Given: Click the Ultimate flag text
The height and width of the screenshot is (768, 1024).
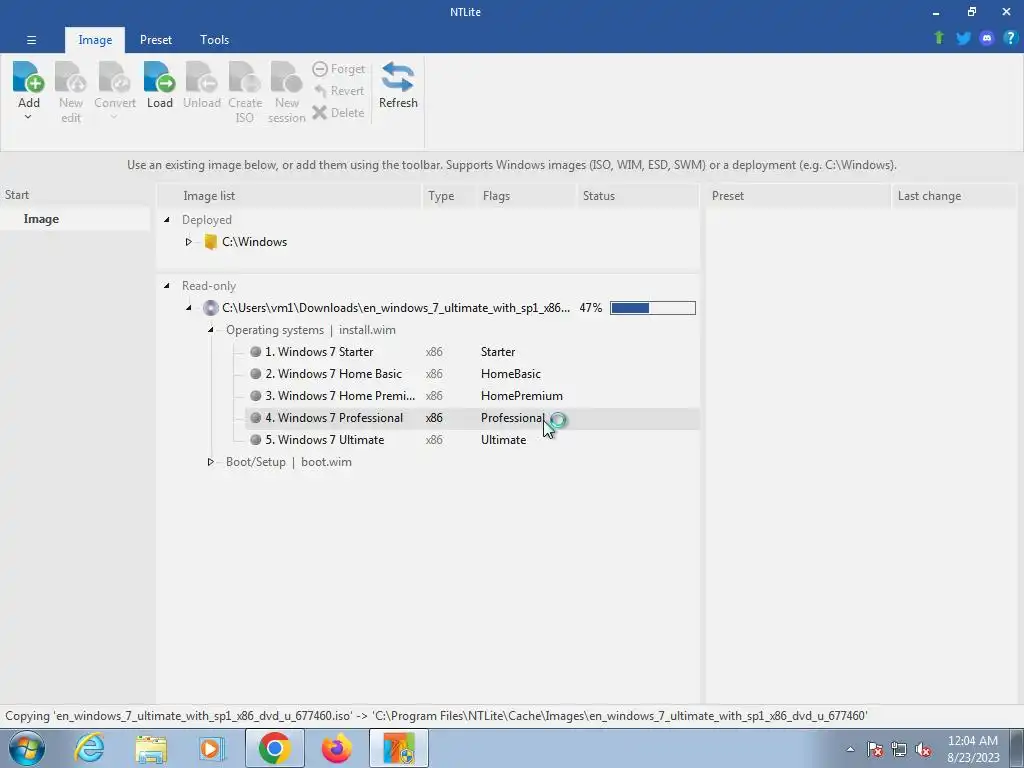Looking at the screenshot, I should (x=503, y=440).
